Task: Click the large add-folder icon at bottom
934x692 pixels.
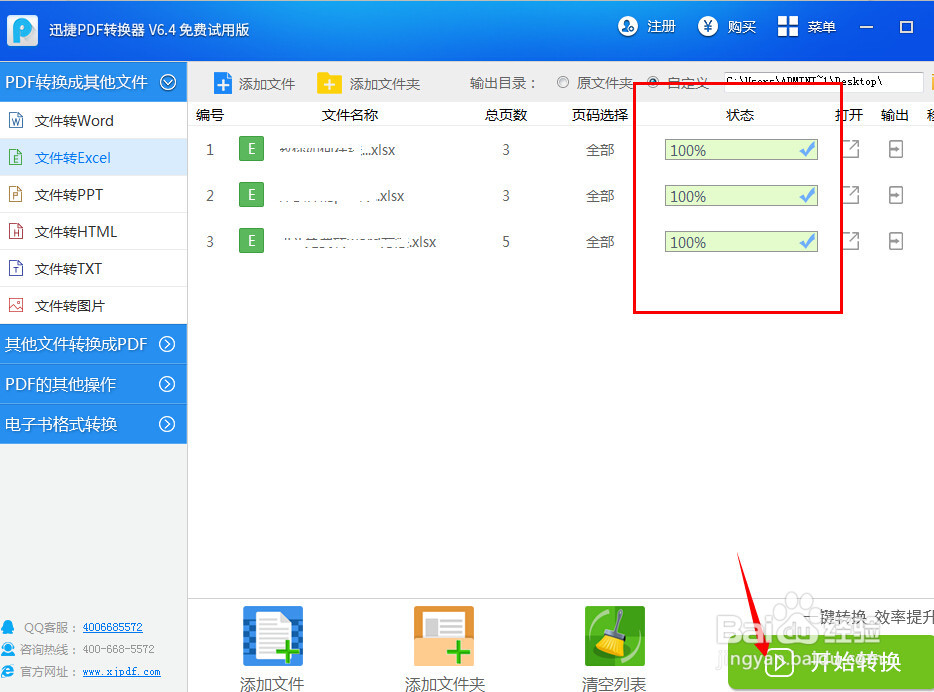Action: coord(444,636)
